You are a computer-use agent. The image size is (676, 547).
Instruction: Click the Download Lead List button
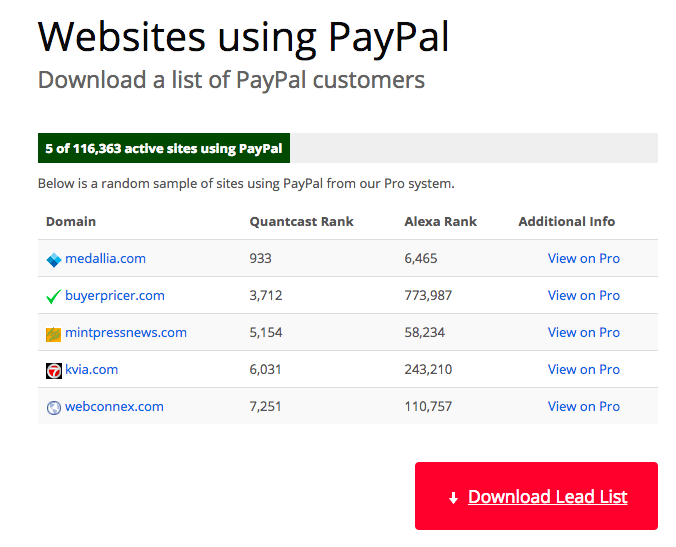click(x=536, y=496)
